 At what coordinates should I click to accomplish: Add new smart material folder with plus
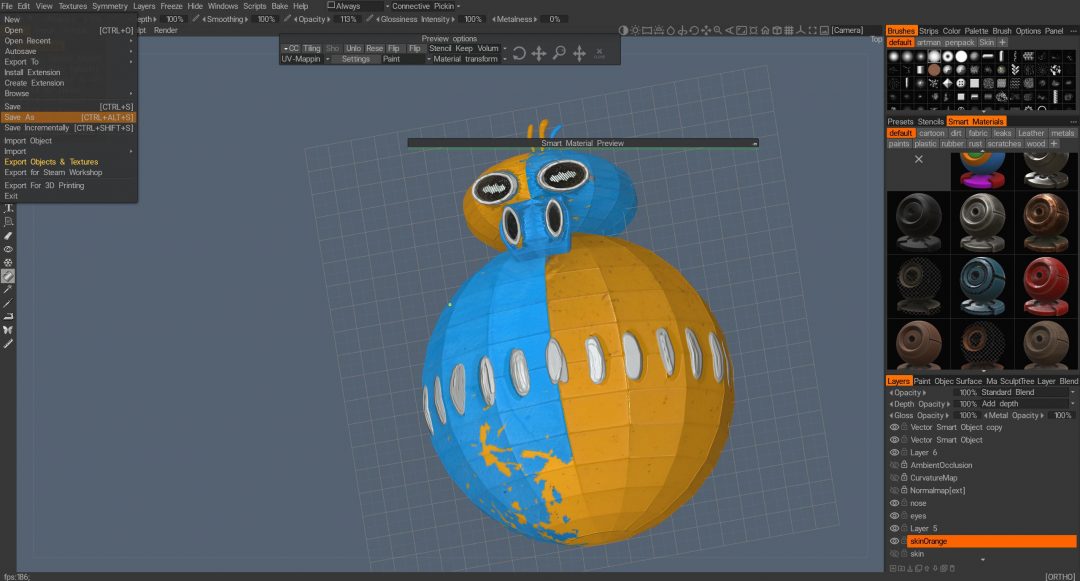click(1054, 144)
